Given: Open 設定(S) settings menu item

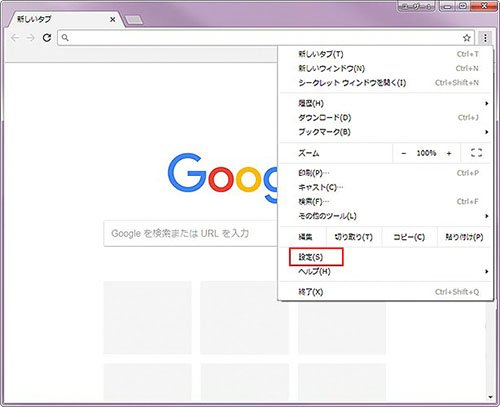Looking at the screenshot, I should (386, 257).
